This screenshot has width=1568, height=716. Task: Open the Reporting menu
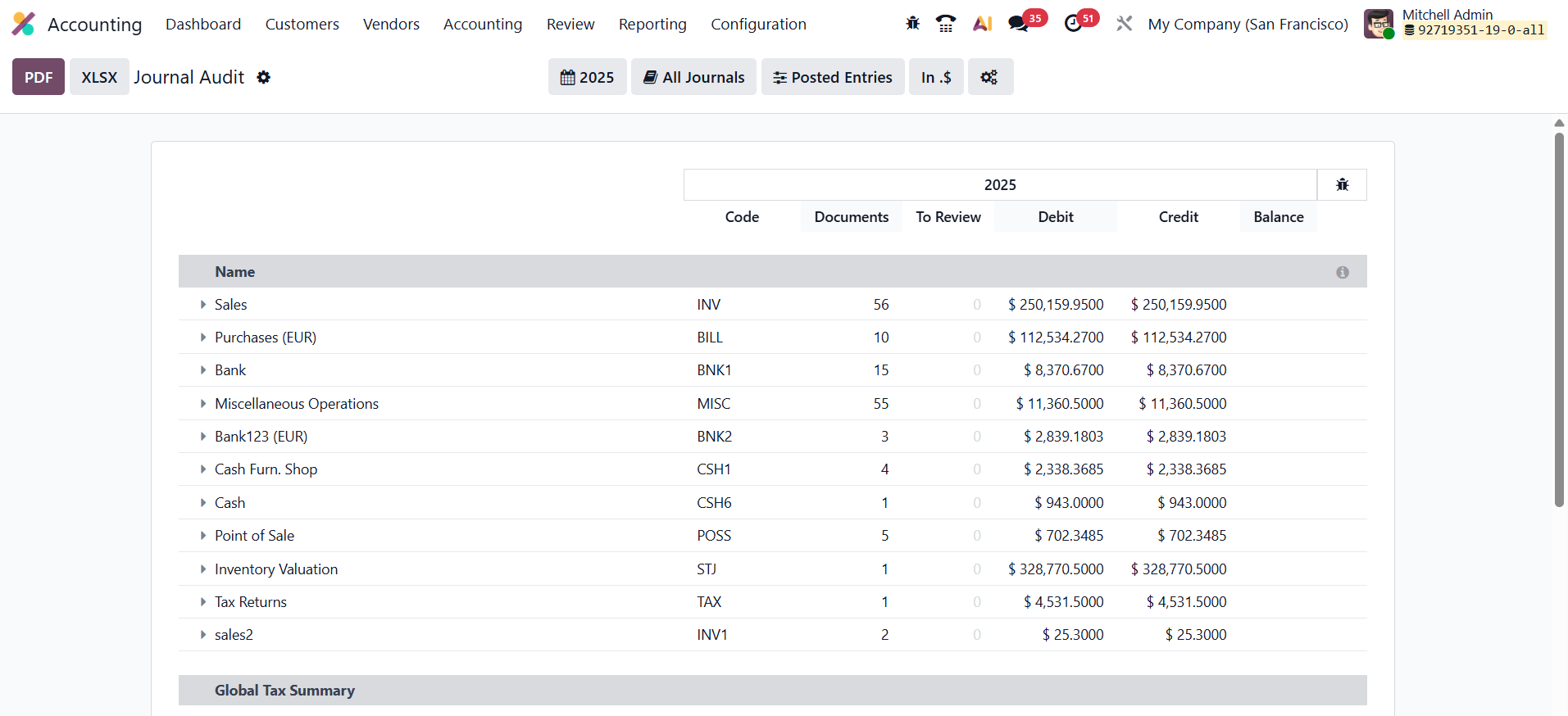(x=652, y=25)
